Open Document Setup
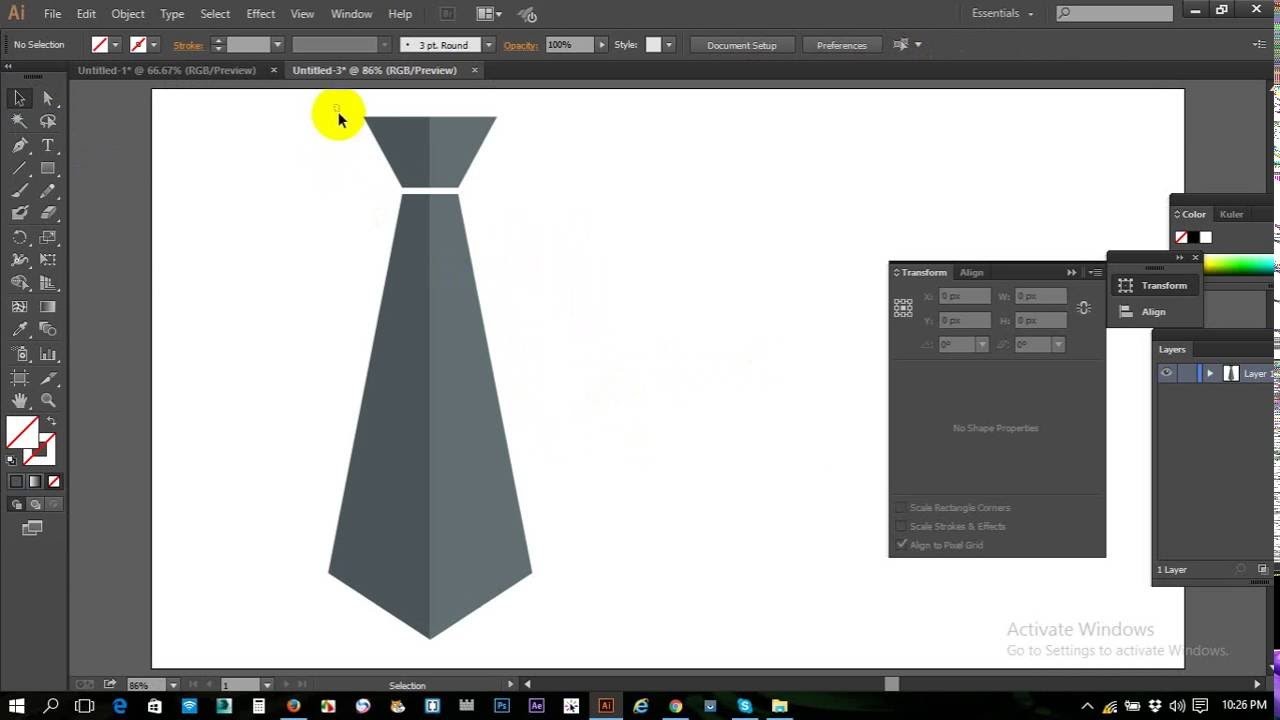Screen dimensions: 1280x720 click(x=741, y=44)
